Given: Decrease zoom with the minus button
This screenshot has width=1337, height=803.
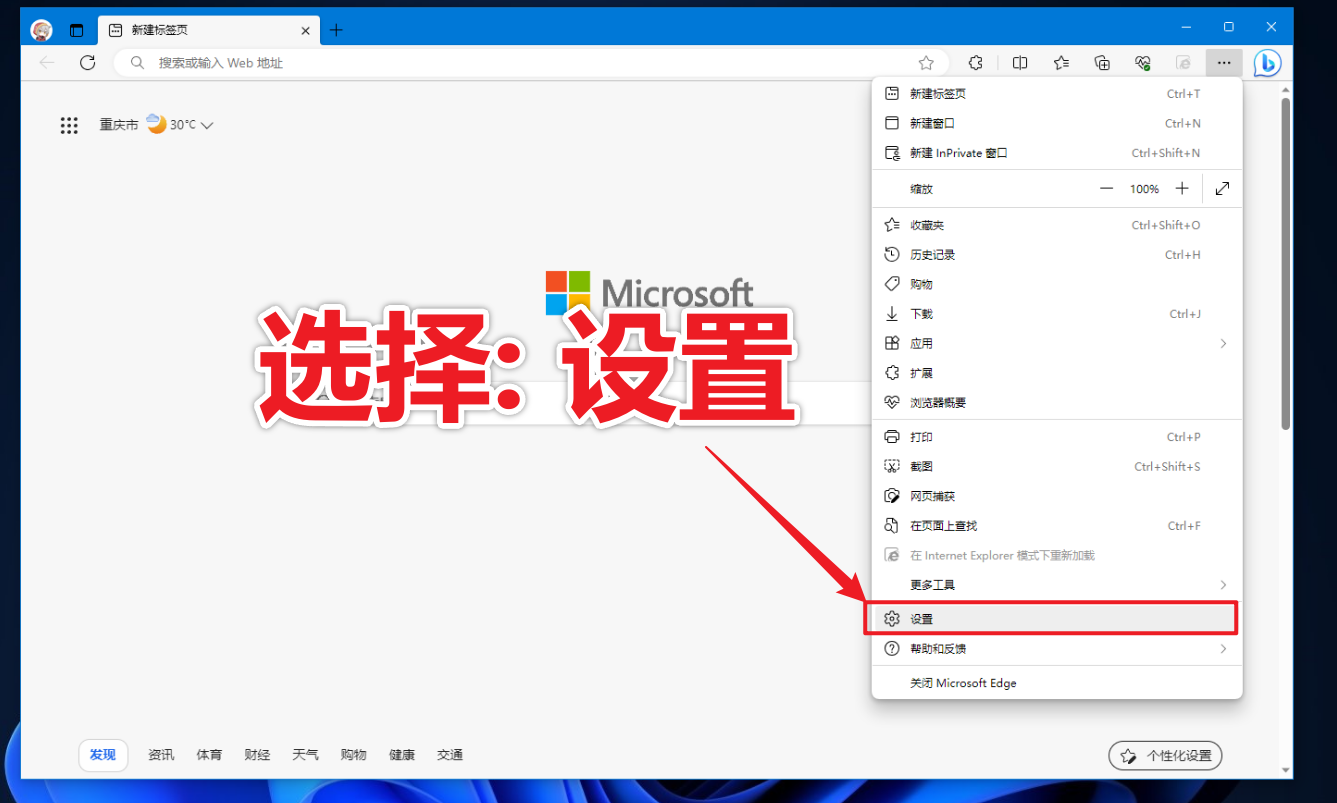Looking at the screenshot, I should [1106, 188].
